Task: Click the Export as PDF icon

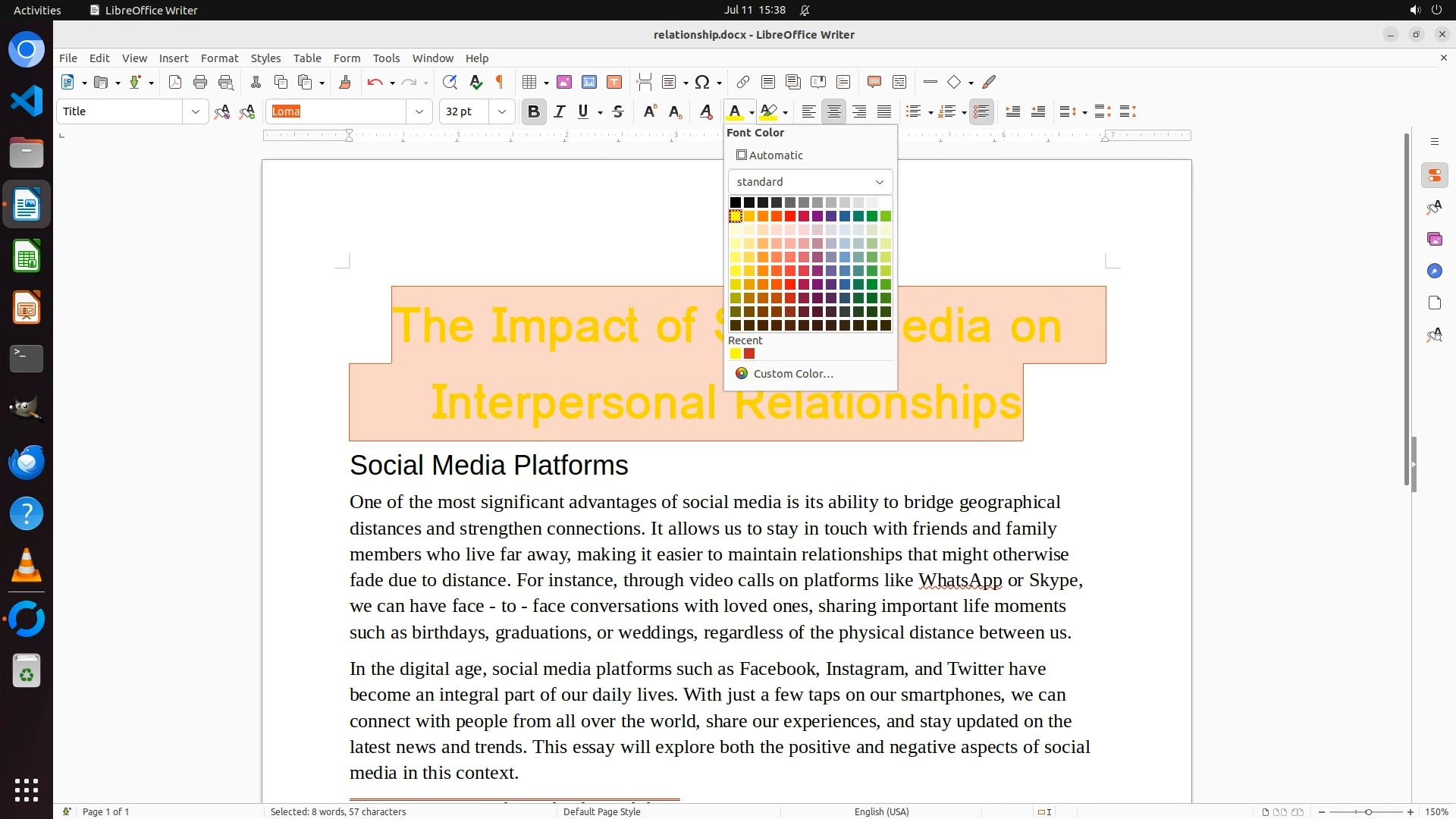Action: [x=175, y=82]
